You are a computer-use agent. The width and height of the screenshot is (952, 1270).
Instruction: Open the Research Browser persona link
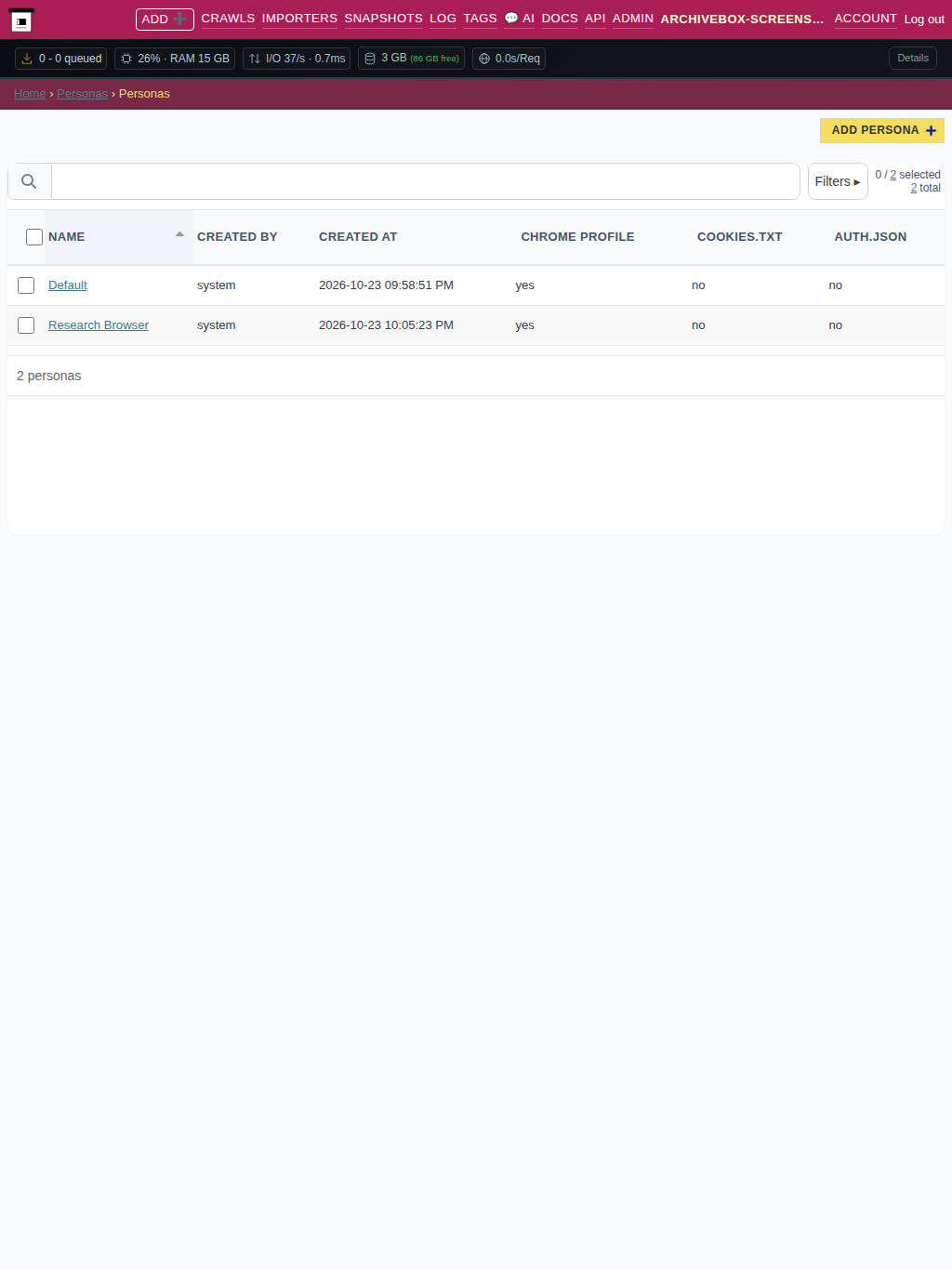coord(99,325)
